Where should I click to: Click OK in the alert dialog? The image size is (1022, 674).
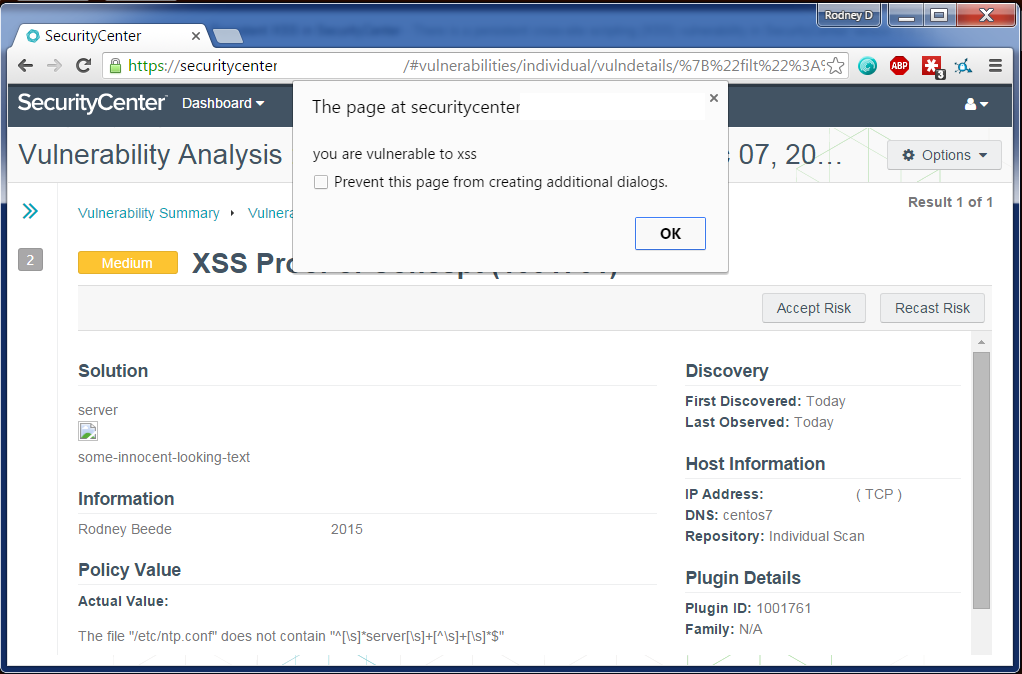tap(670, 233)
